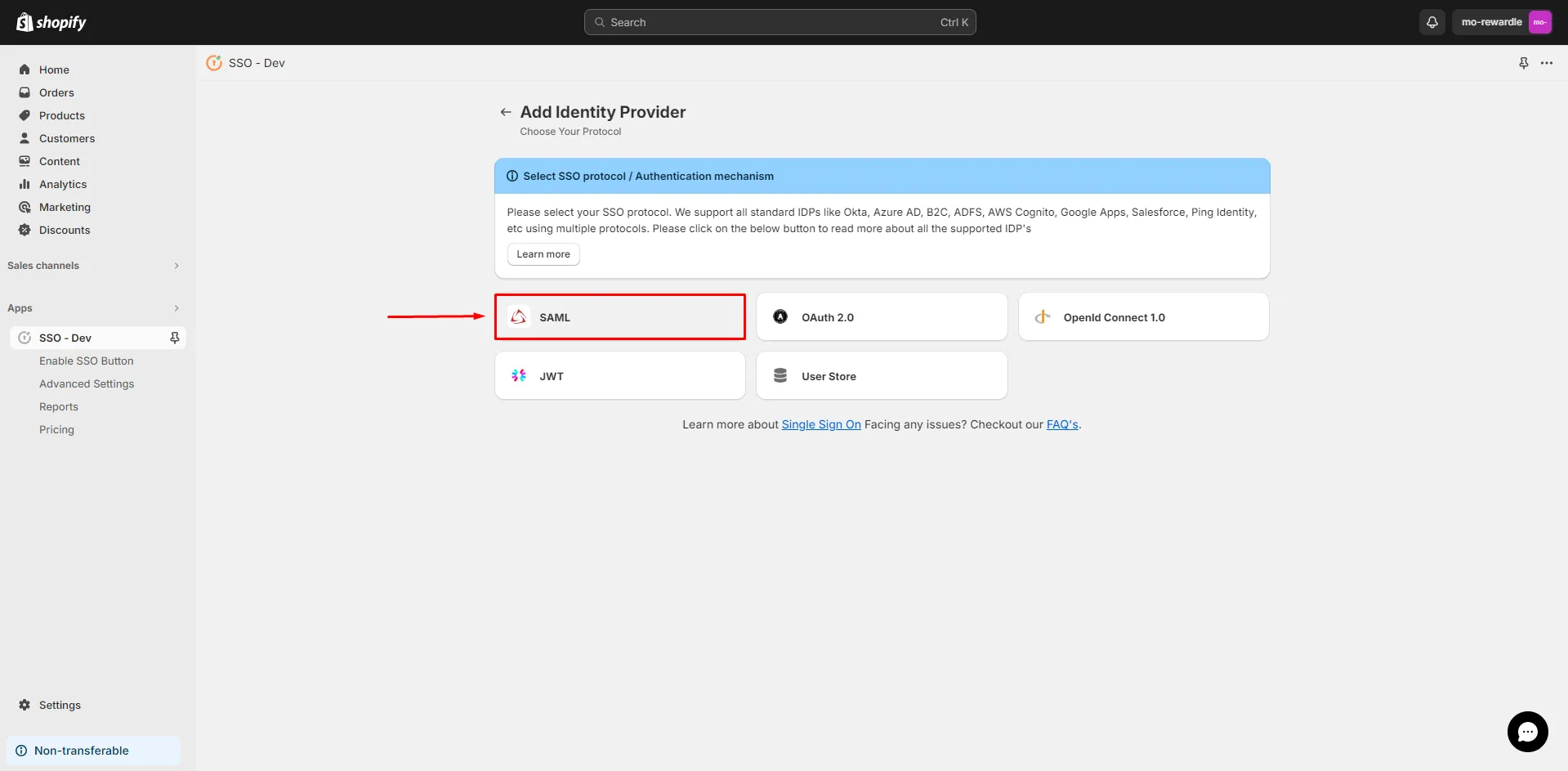Click the pin icon in app header
Screen dimensions: 1568x771
tap(1523, 63)
